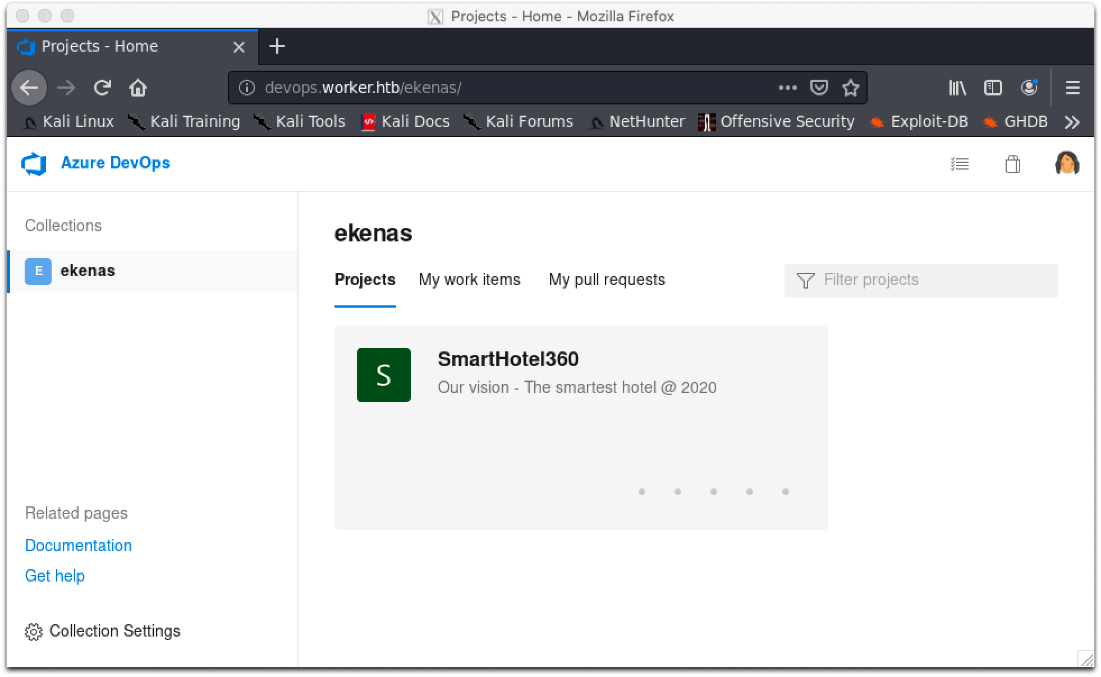Open the SmartHotel360 project title
The width and height of the screenshot is (1101, 677).
point(508,360)
